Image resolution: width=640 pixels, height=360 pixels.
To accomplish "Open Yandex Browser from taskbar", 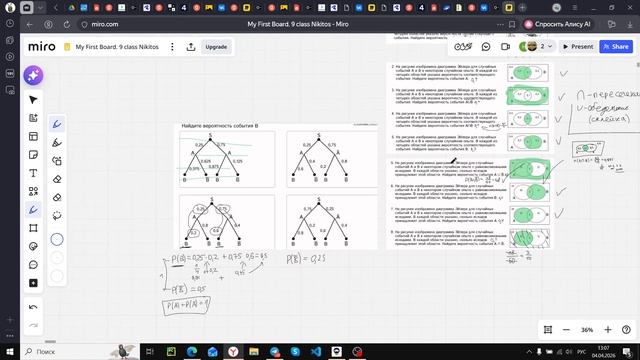I will [233, 351].
